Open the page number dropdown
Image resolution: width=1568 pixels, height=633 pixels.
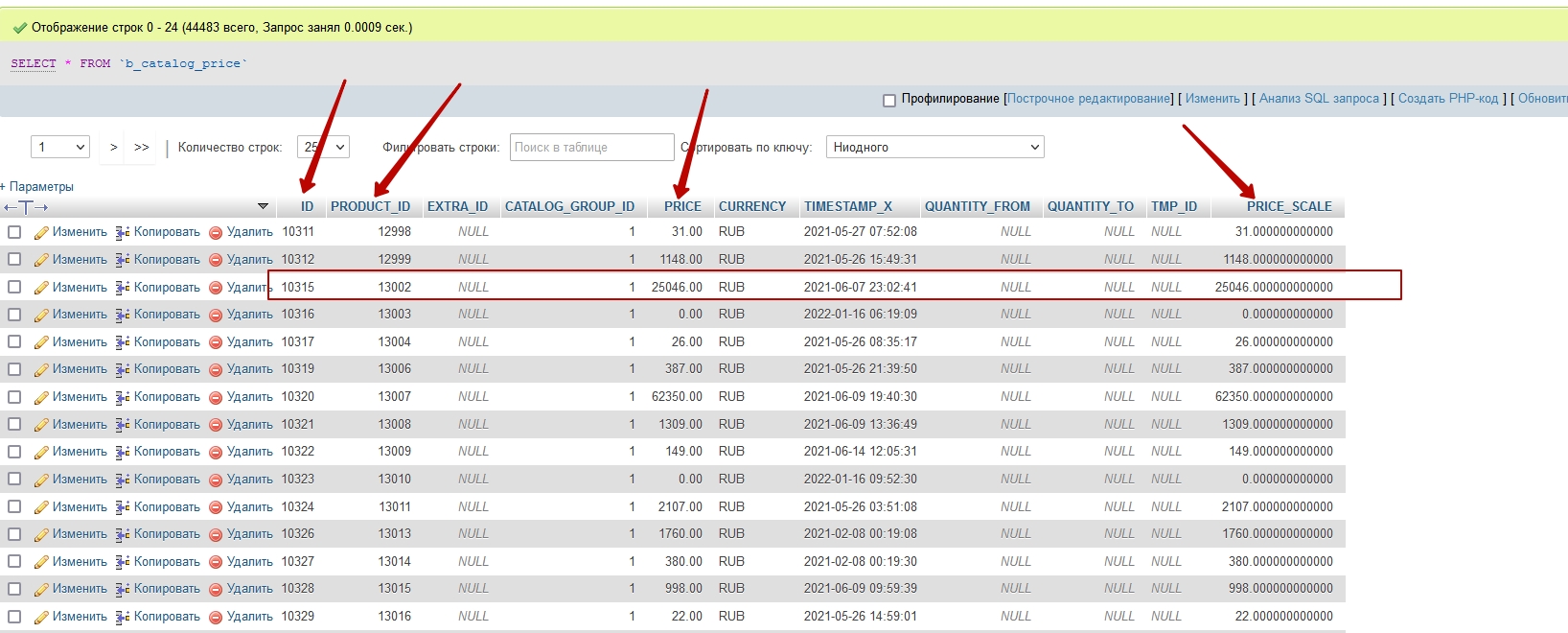point(60,147)
